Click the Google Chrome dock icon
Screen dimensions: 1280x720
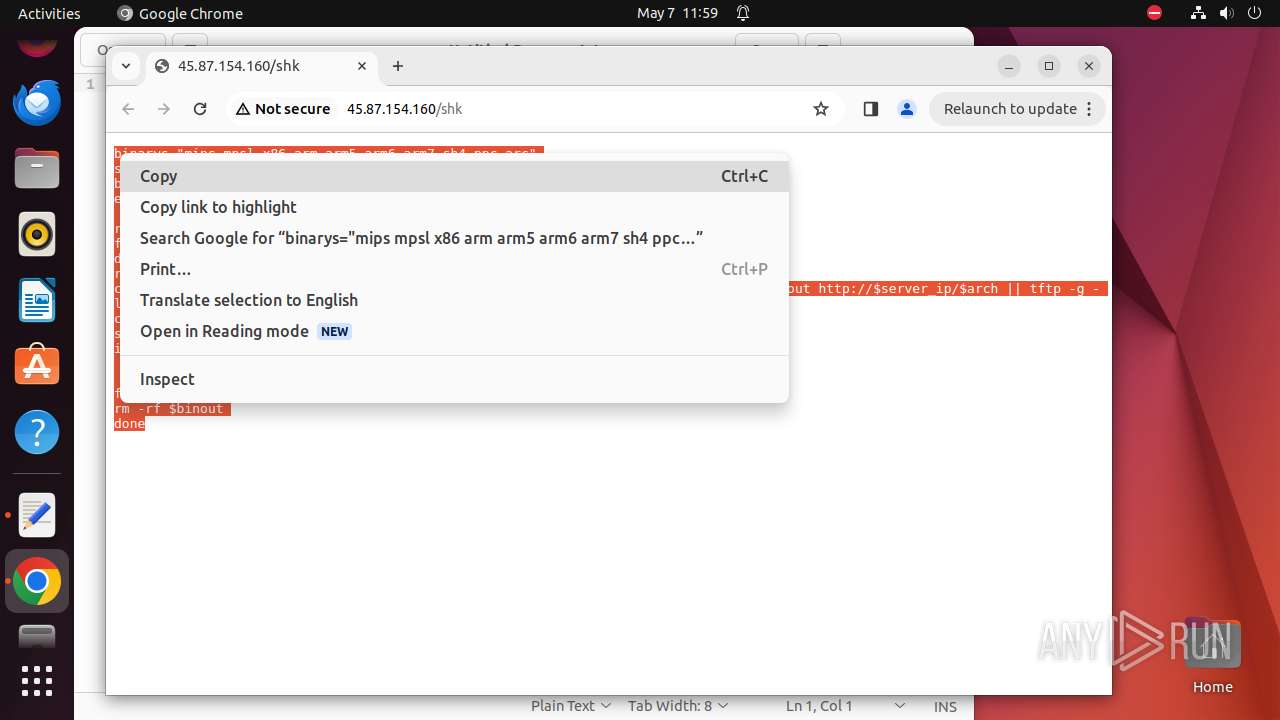pos(37,581)
